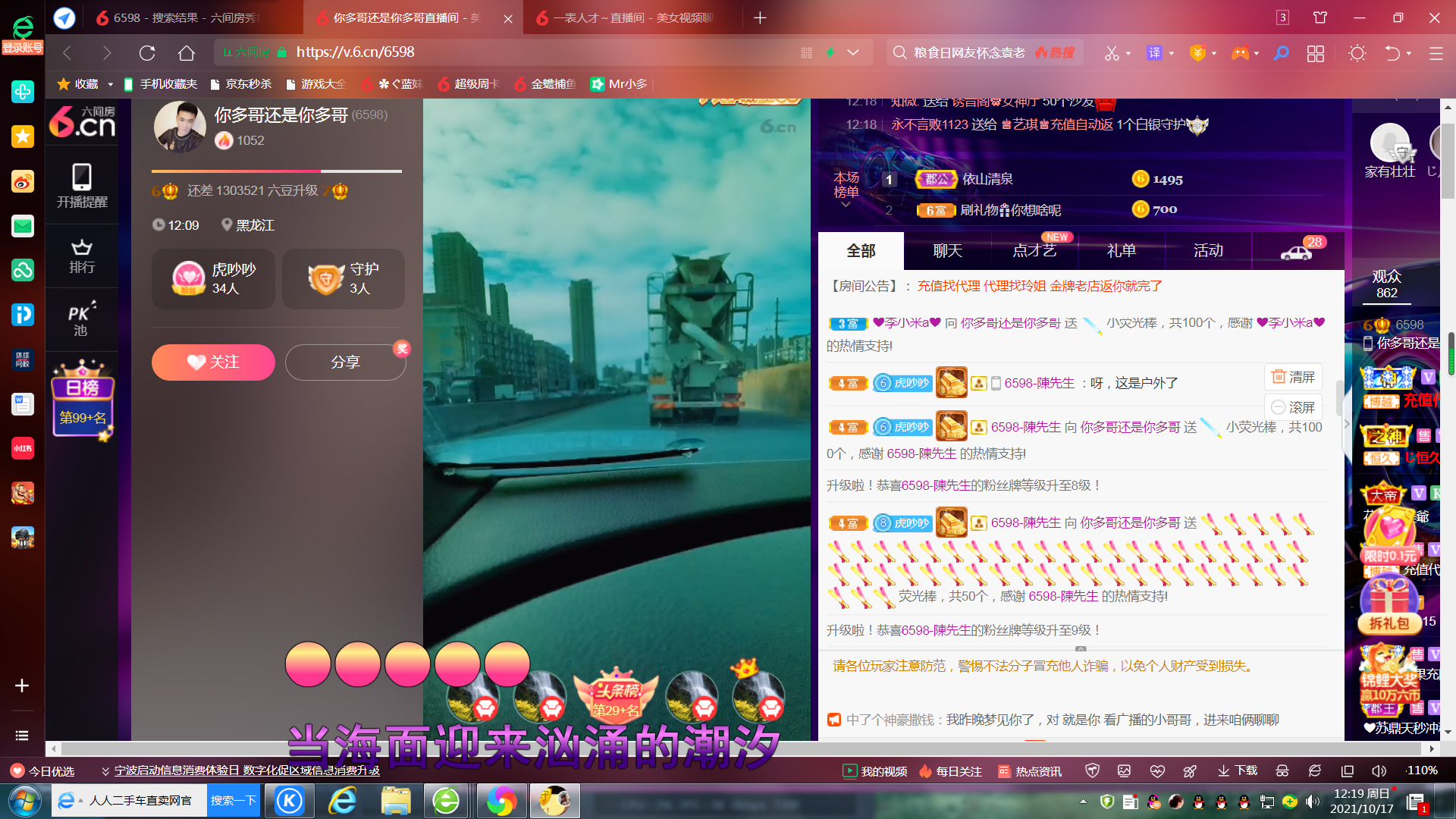
Task: Open the browser hamburger menu
Action: click(1436, 53)
